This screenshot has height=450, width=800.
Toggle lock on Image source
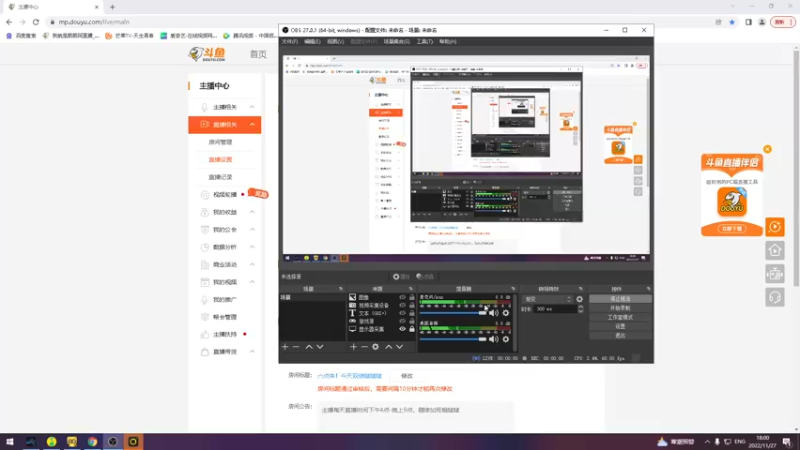coord(412,297)
